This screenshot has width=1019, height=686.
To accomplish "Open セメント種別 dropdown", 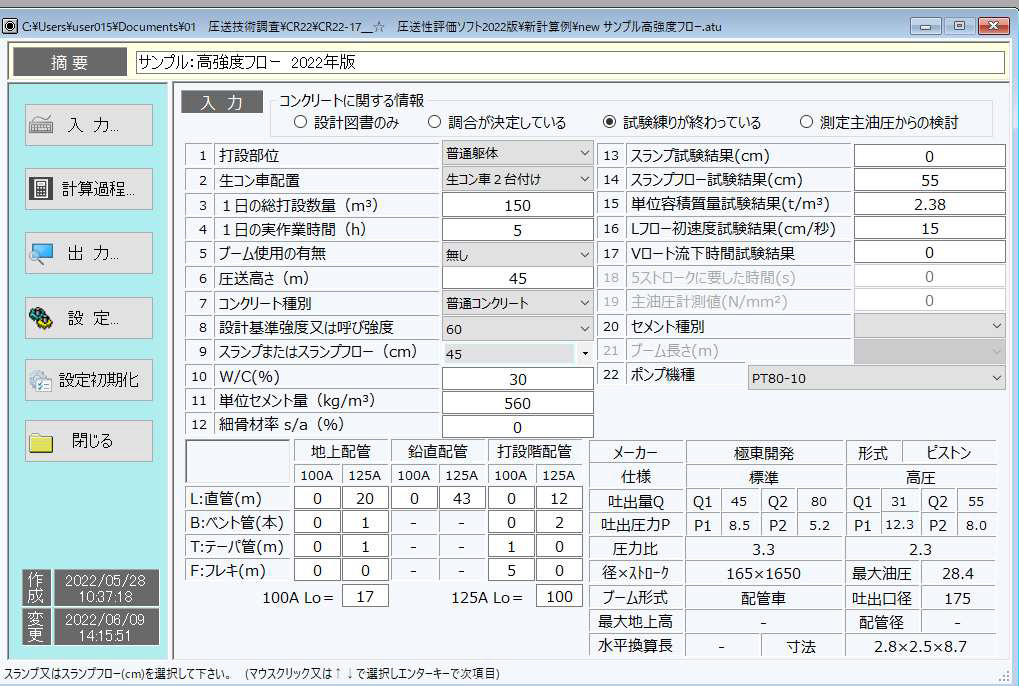I will [930, 326].
